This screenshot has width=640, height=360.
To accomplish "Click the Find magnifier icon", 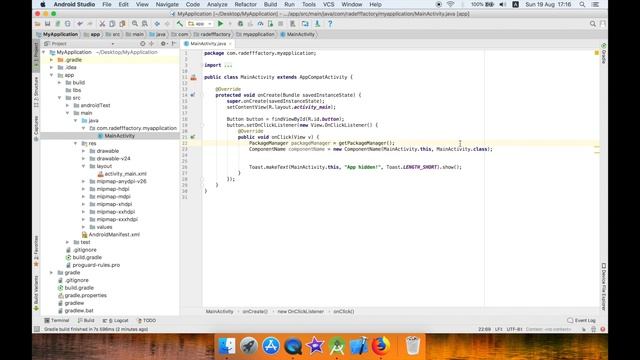I will point(135,24).
